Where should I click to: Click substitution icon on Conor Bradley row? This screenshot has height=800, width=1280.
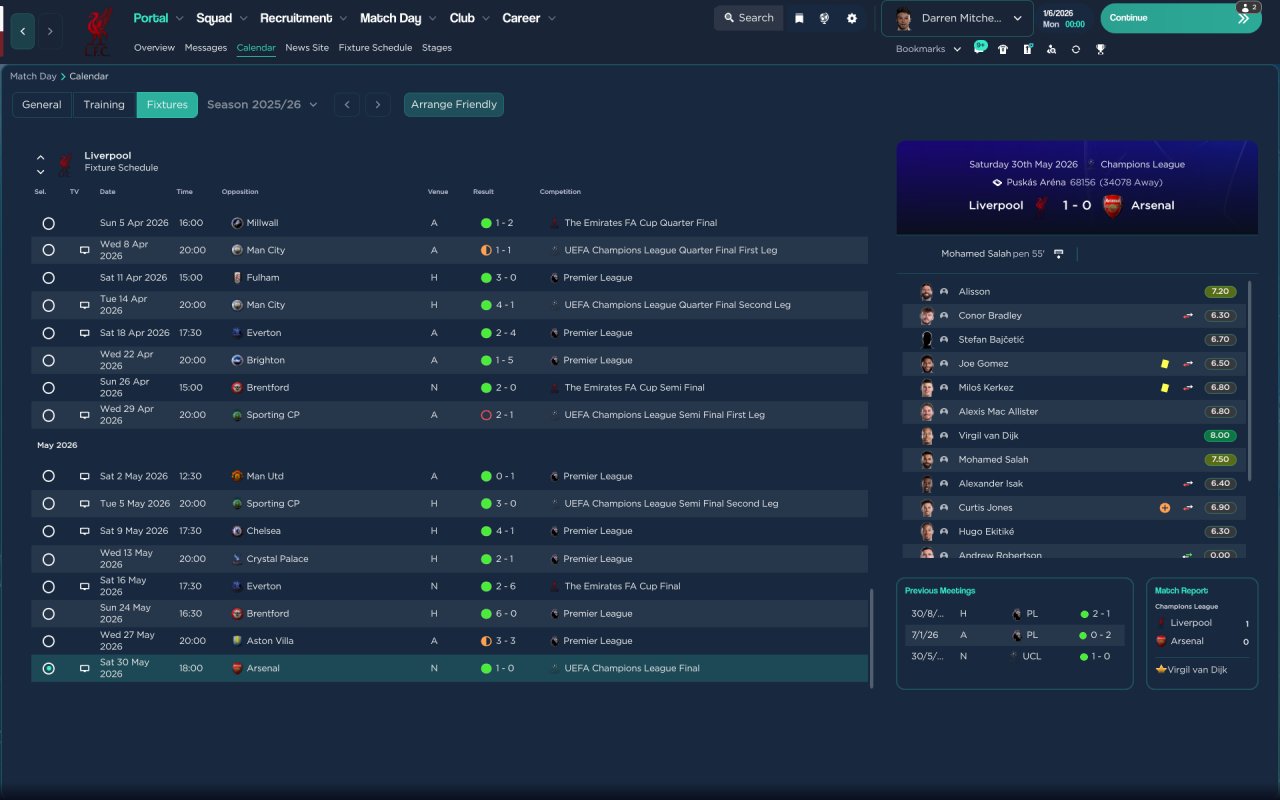[x=1188, y=316]
